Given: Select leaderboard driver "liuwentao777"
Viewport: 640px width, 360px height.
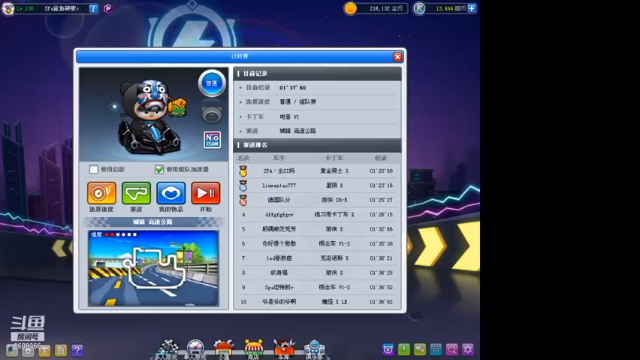Looking at the screenshot, I should coord(279,185).
